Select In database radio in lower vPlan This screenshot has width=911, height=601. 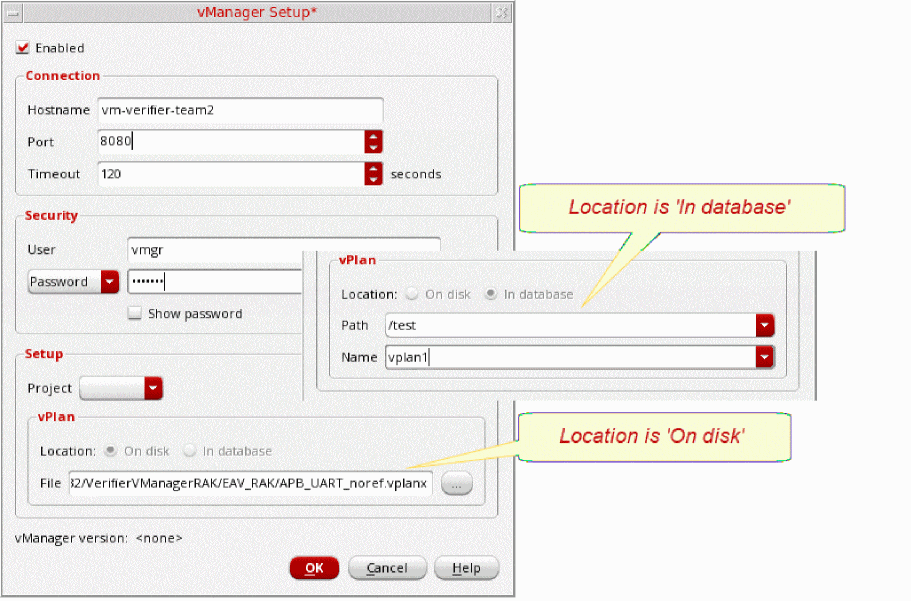point(189,450)
